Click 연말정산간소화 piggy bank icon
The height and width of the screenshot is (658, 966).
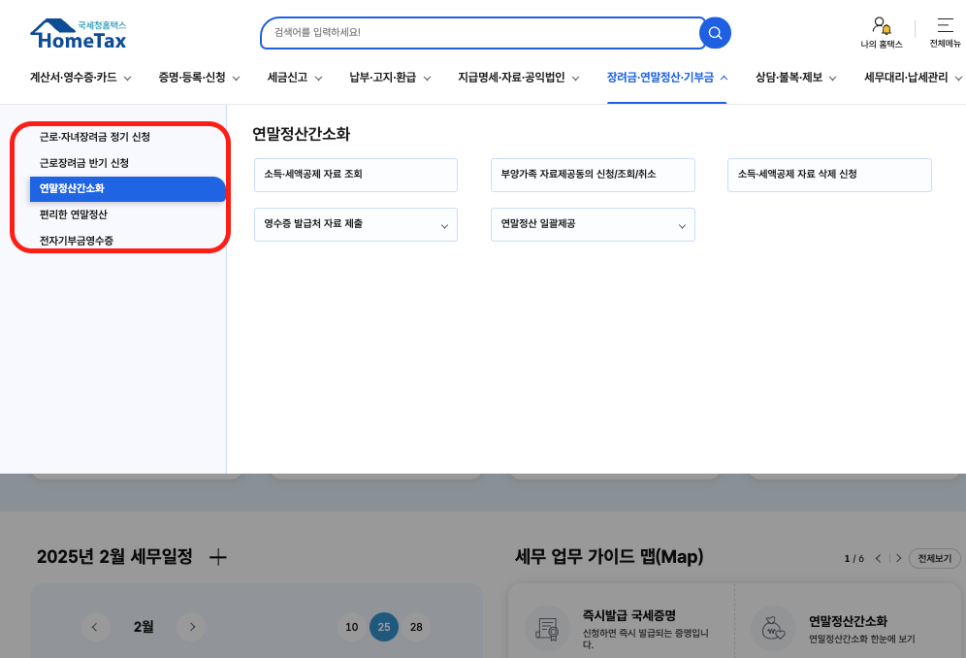point(773,628)
